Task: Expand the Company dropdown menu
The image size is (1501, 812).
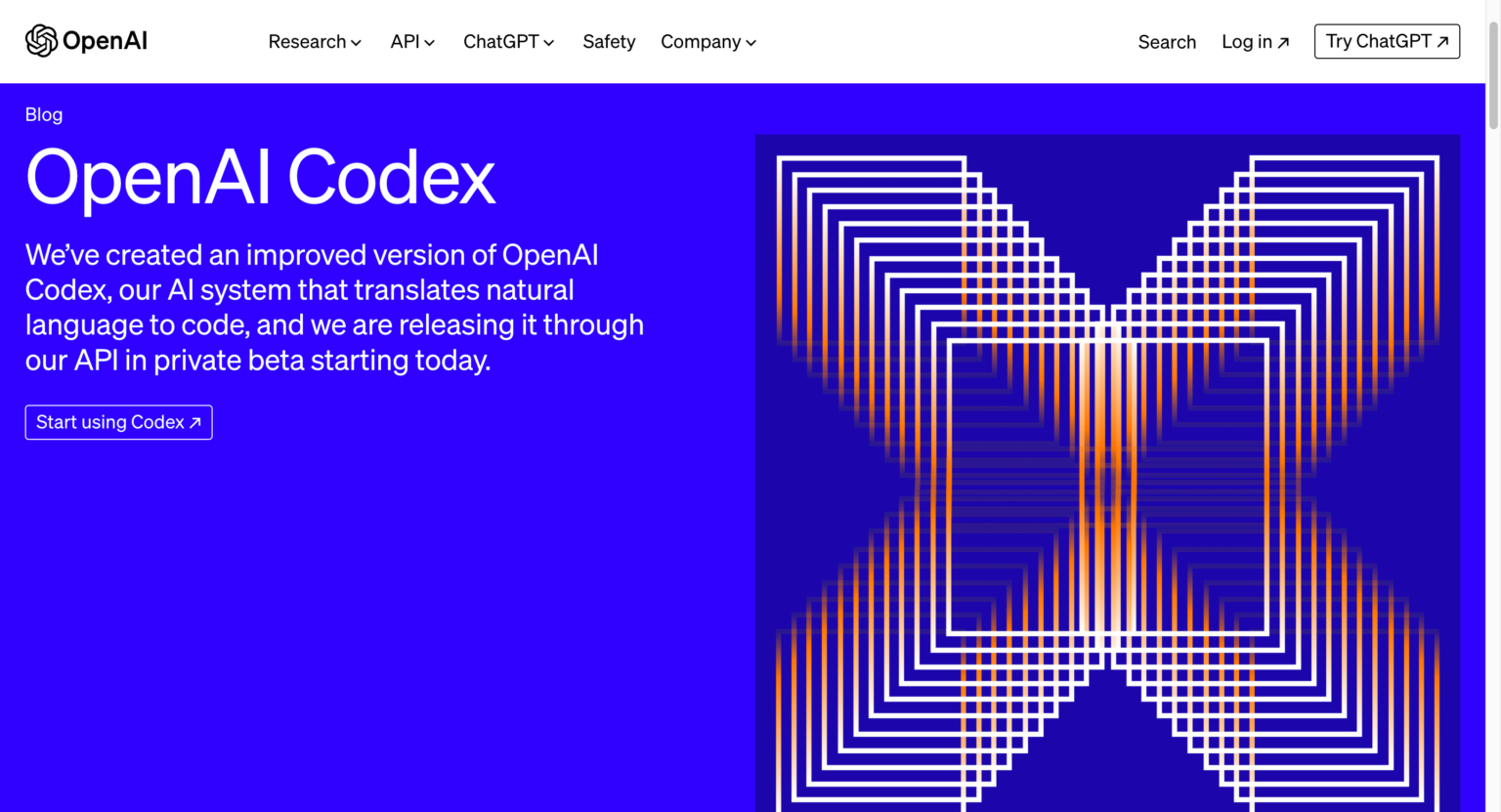Action: pyautogui.click(x=708, y=42)
